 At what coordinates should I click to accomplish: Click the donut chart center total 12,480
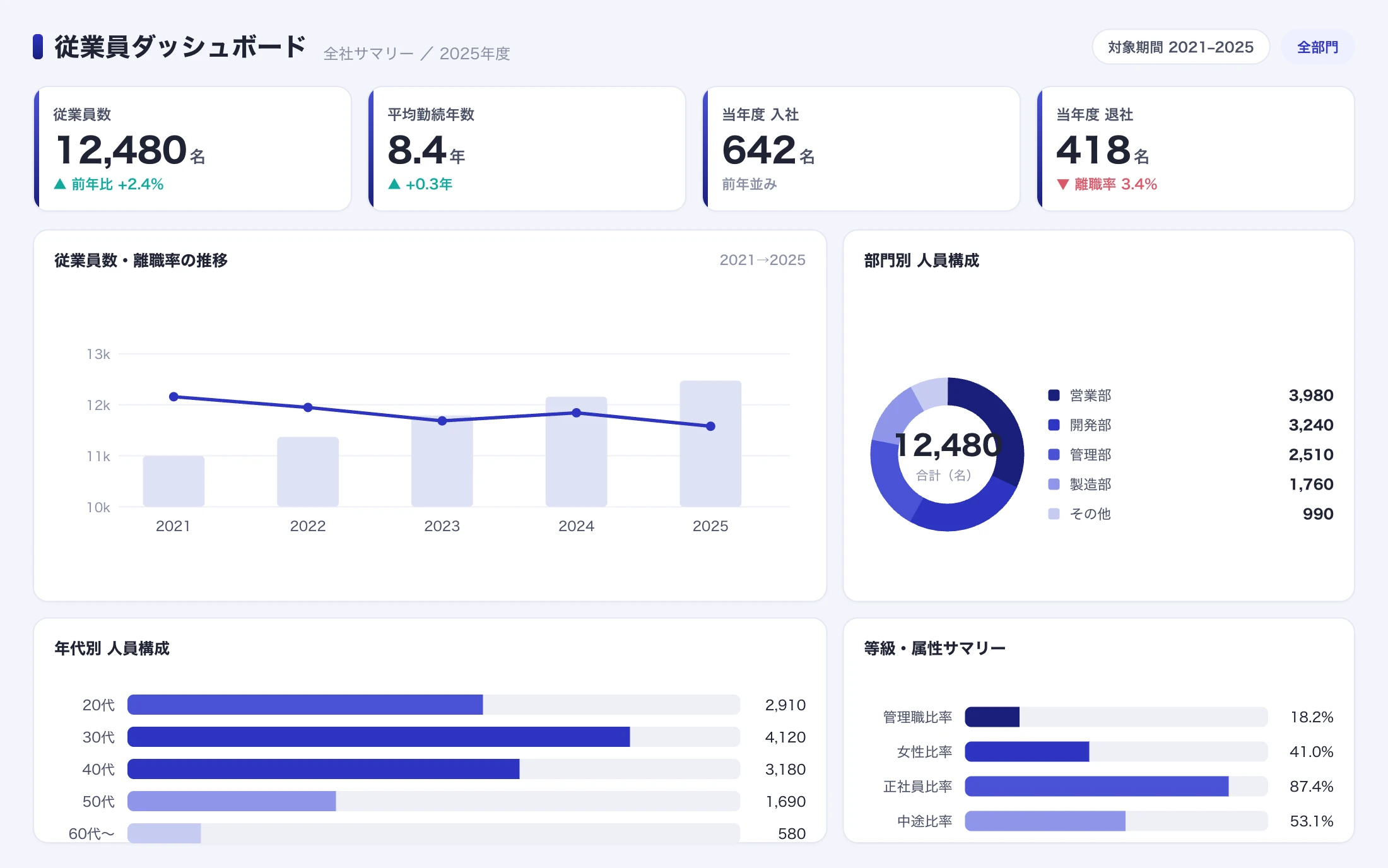[948, 445]
